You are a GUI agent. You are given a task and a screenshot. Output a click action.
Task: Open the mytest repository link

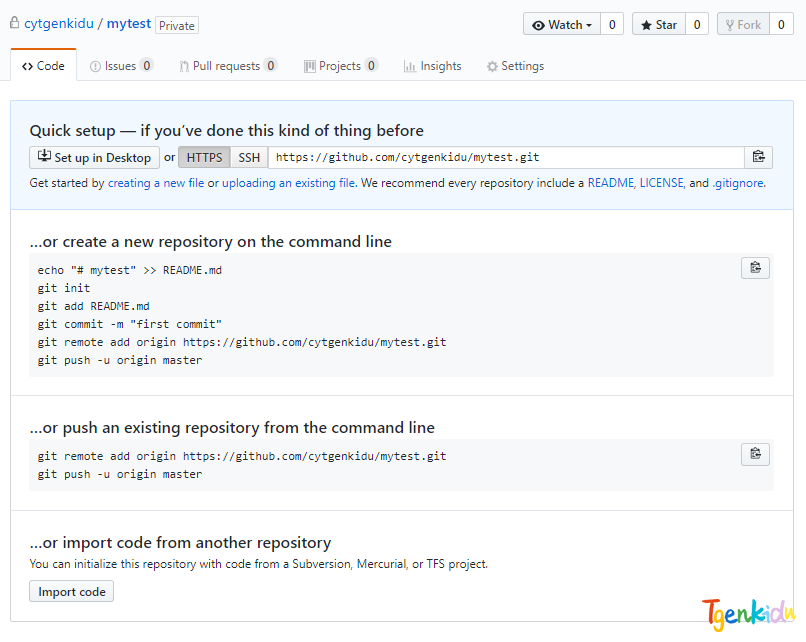[129, 24]
